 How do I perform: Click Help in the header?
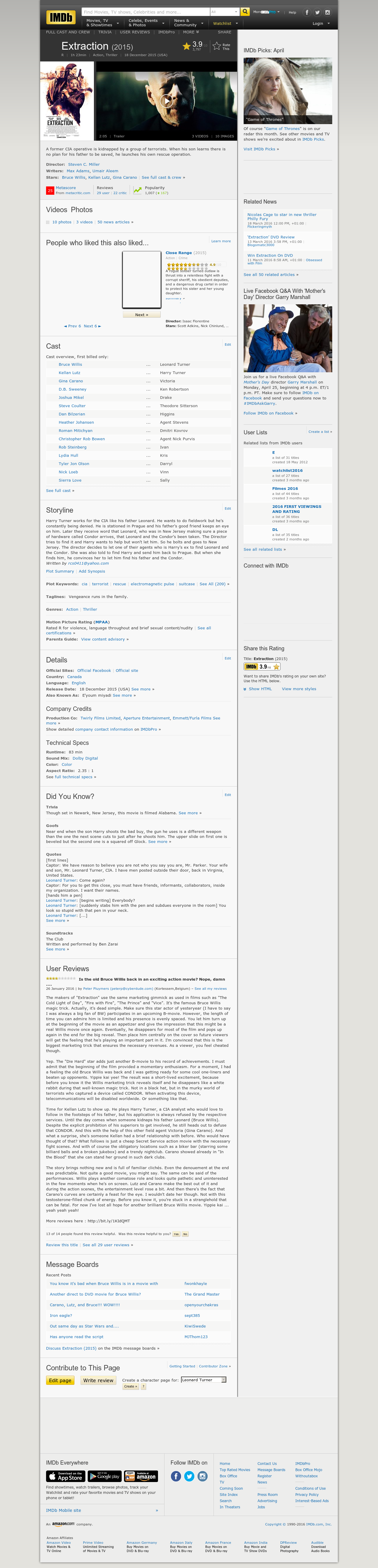(292, 12)
